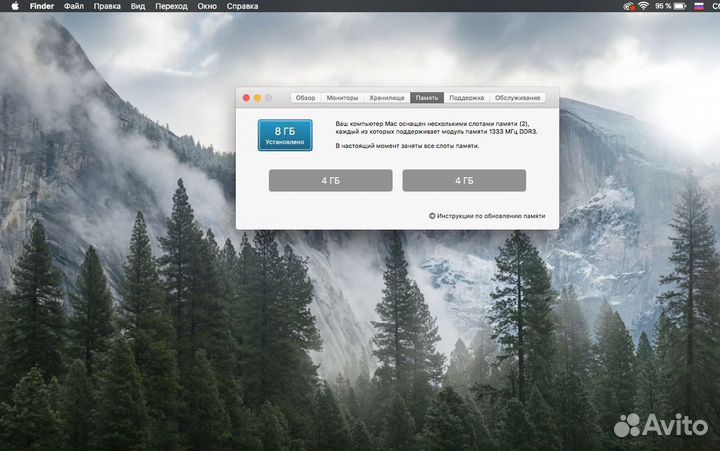
Task: Switch to the Мониторы tab
Action: (x=342, y=98)
